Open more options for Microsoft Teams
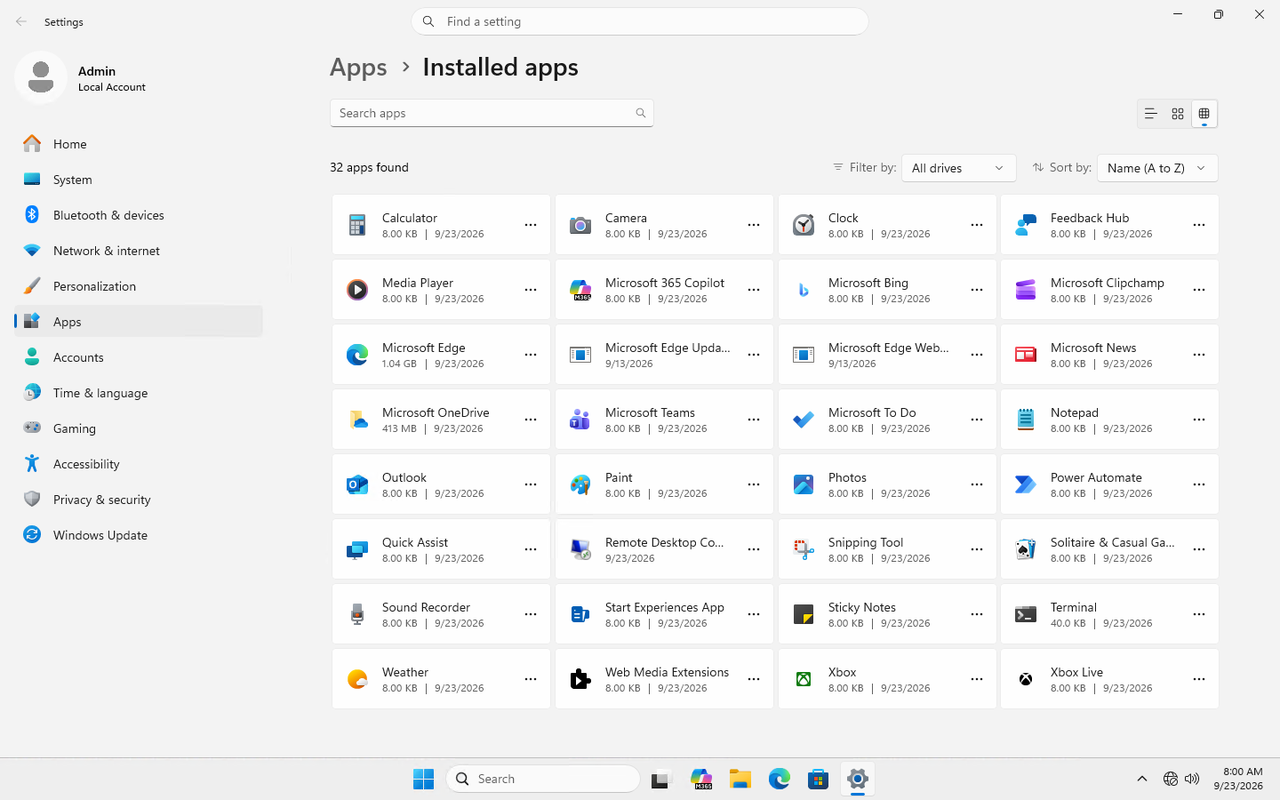The width and height of the screenshot is (1280, 800). (754, 420)
